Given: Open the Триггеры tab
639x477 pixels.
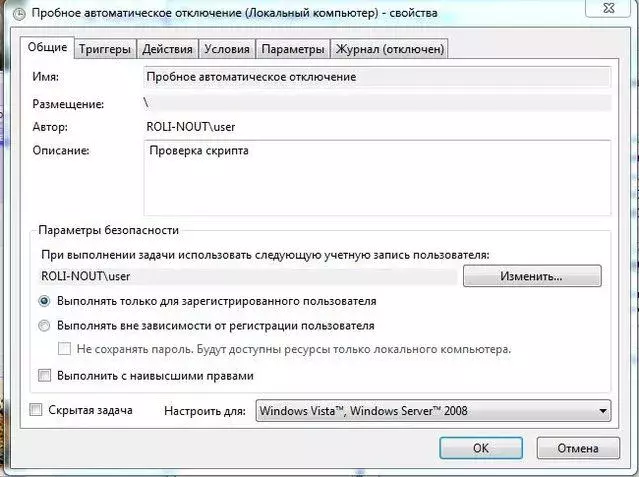Looking at the screenshot, I should click(x=105, y=49).
